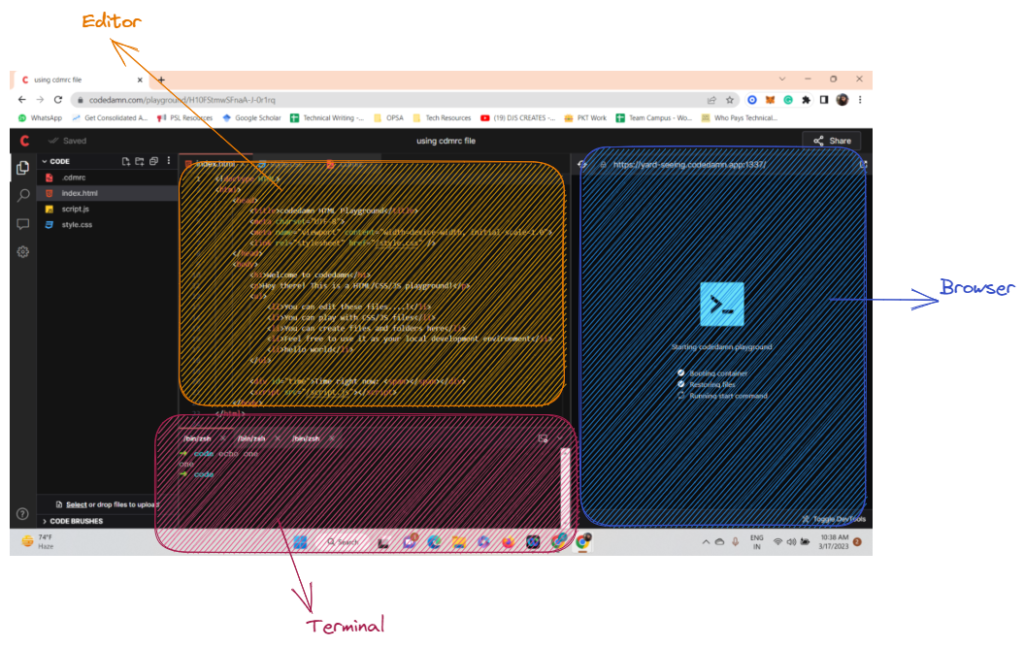Open the Team Campus bookmark

click(654, 118)
